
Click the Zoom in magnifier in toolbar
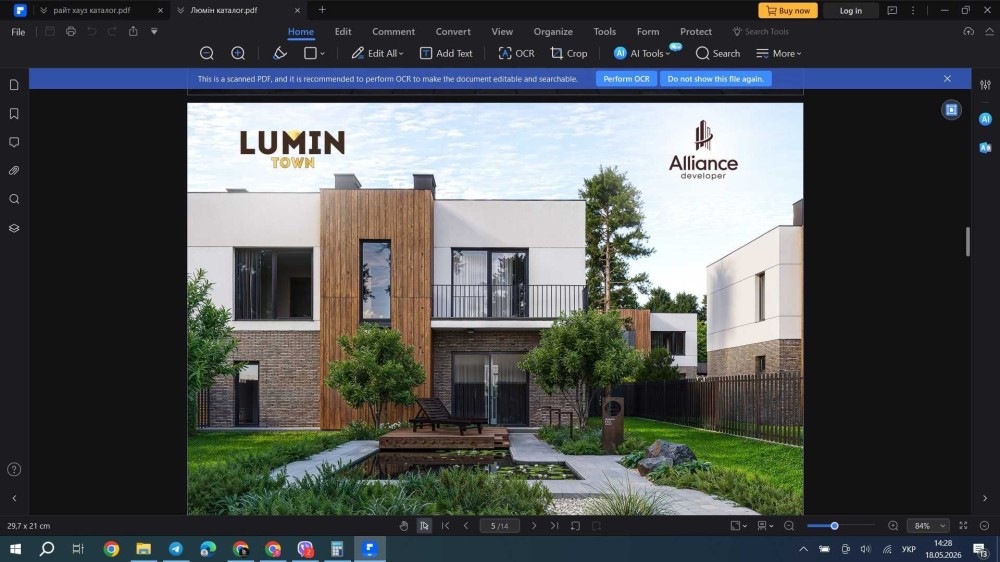238,54
